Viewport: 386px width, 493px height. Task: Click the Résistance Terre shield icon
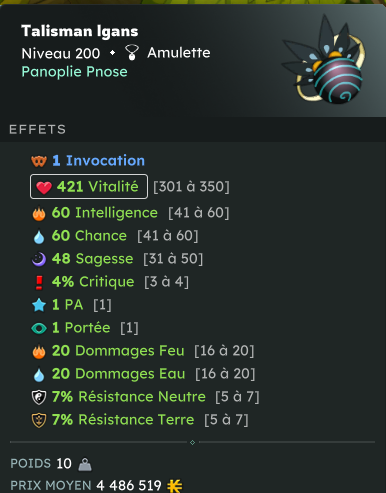(x=39, y=420)
